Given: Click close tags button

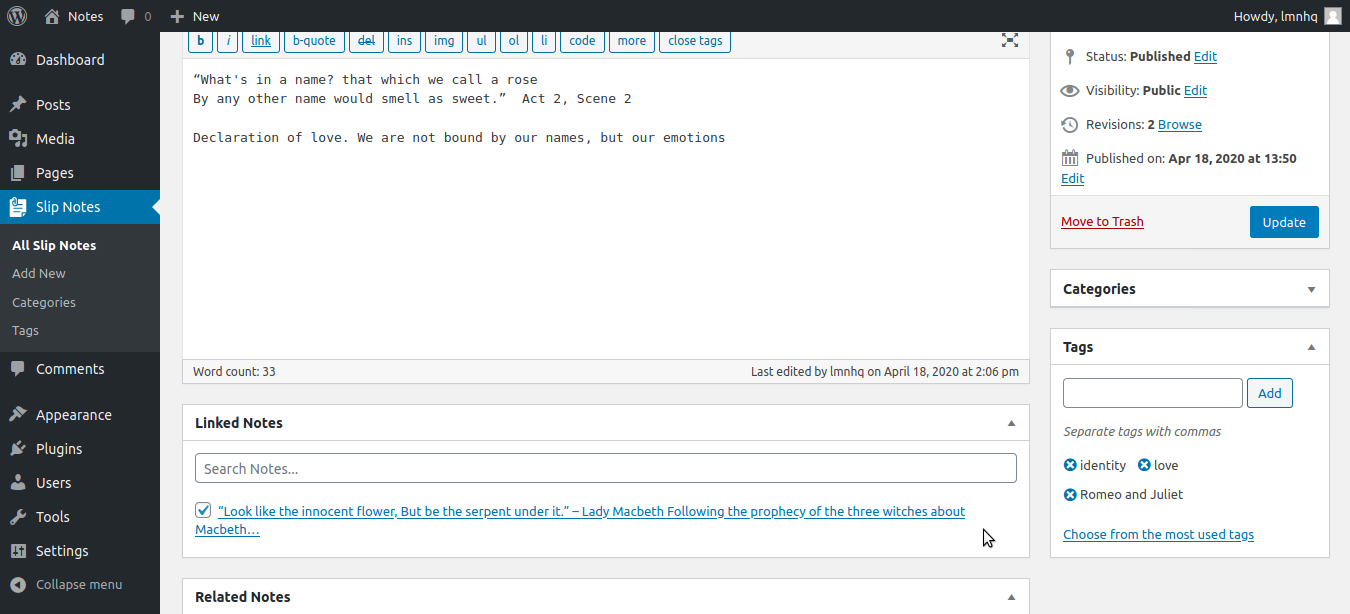Looking at the screenshot, I should tap(695, 41).
